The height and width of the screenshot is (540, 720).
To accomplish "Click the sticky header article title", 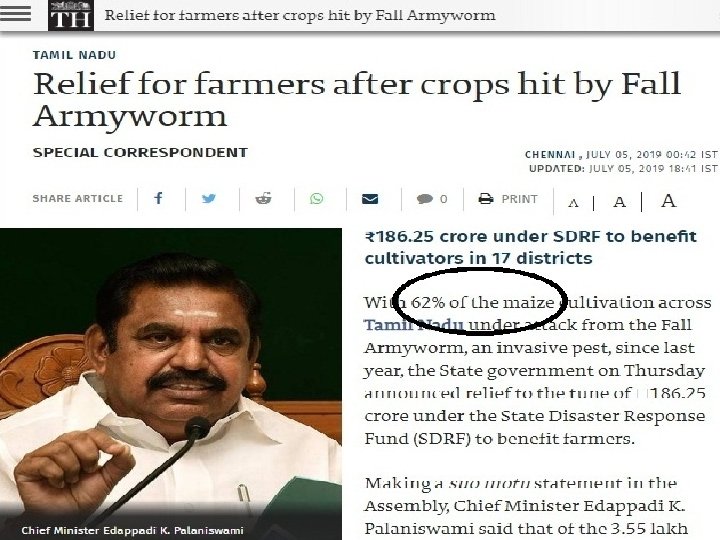I will point(300,15).
